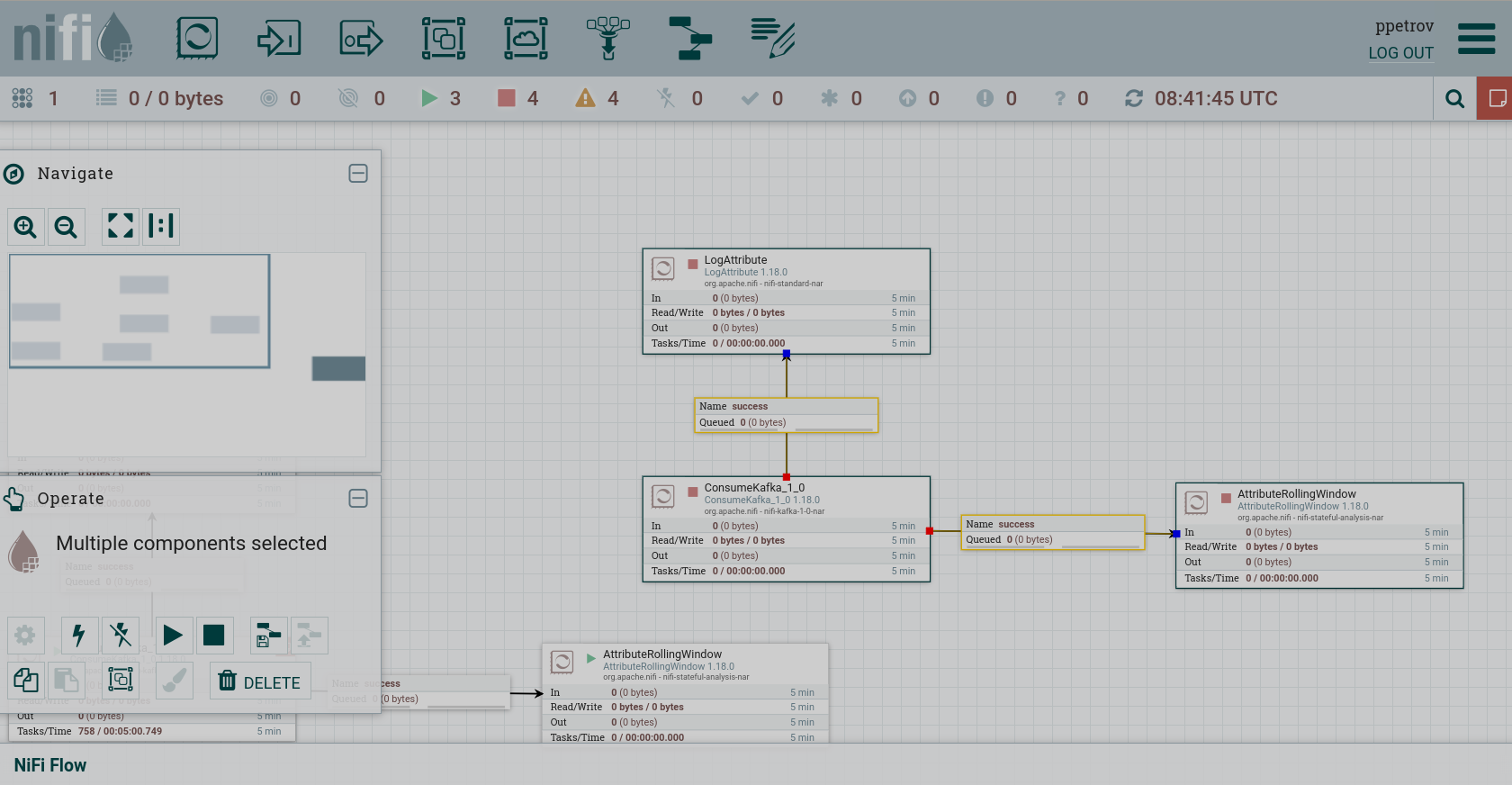Select the Input Port toolbar icon
Image resolution: width=1512 pixels, height=785 pixels.
coord(279,39)
